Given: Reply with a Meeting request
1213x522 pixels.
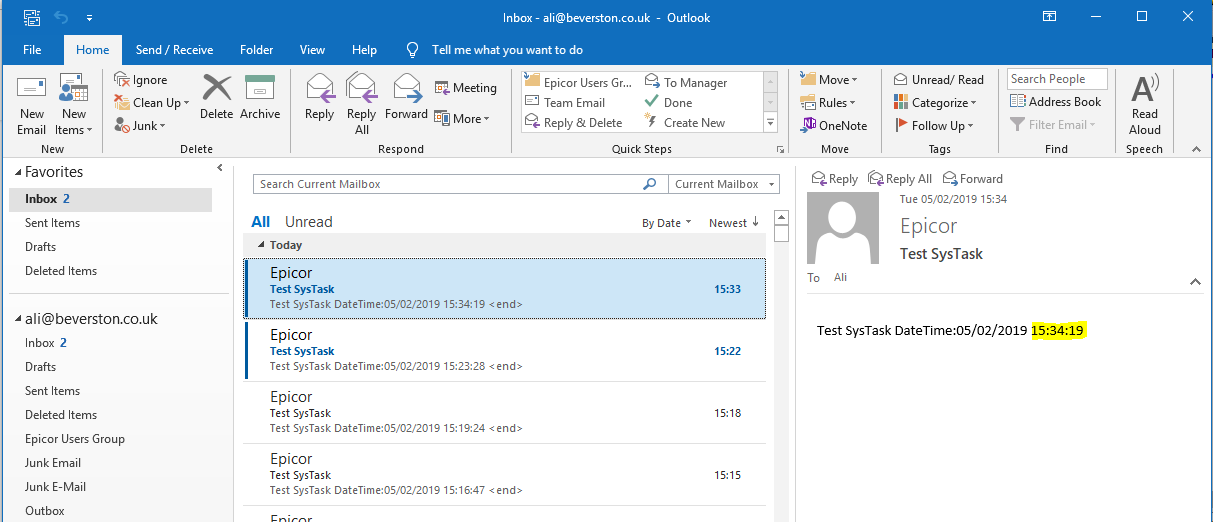Looking at the screenshot, I should point(465,88).
